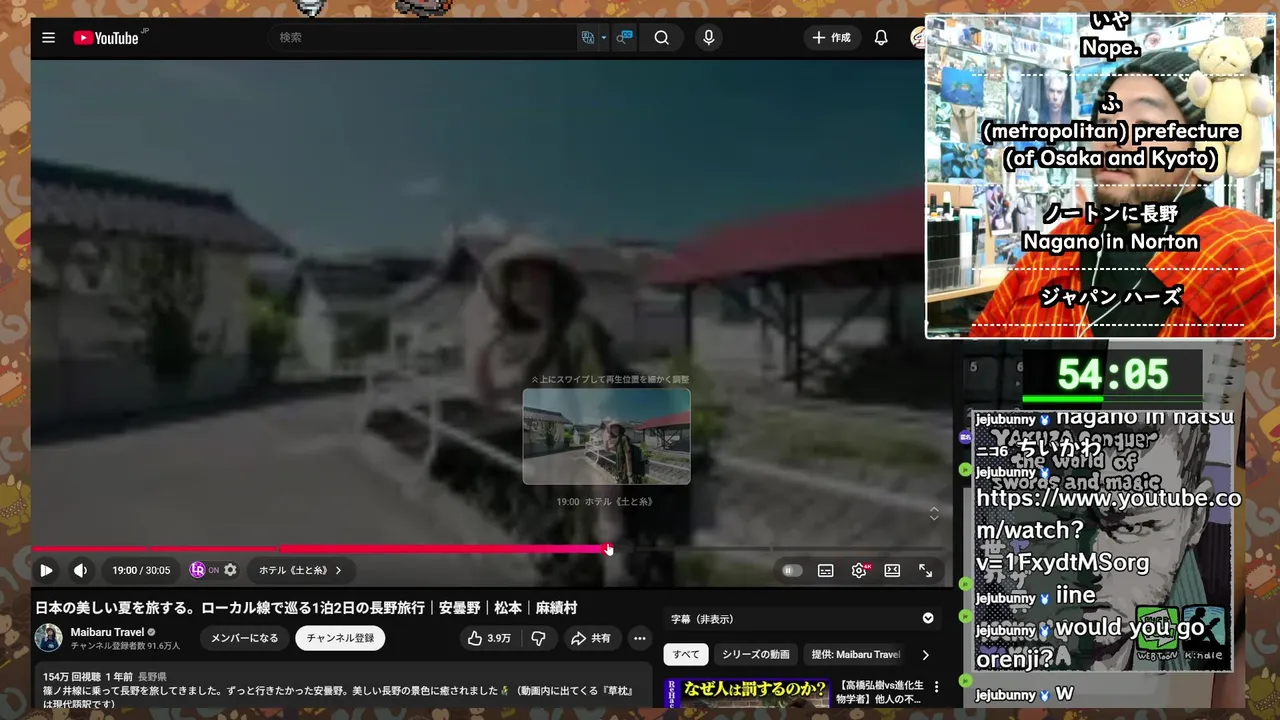Screen dimensions: 1280x720
Task: Toggle the Language Reactor ON switch
Action: (204, 570)
